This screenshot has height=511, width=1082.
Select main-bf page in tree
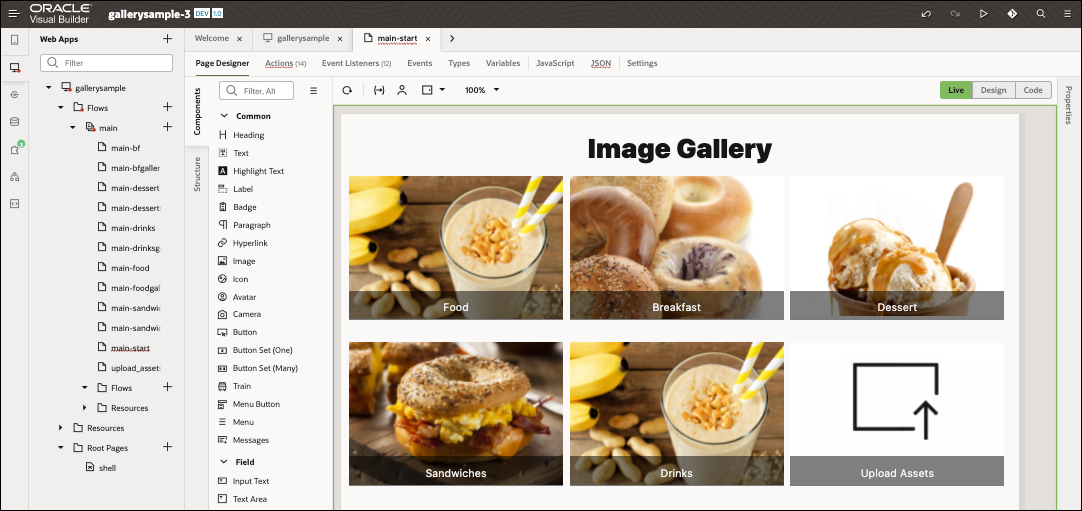pyautogui.click(x=126, y=148)
